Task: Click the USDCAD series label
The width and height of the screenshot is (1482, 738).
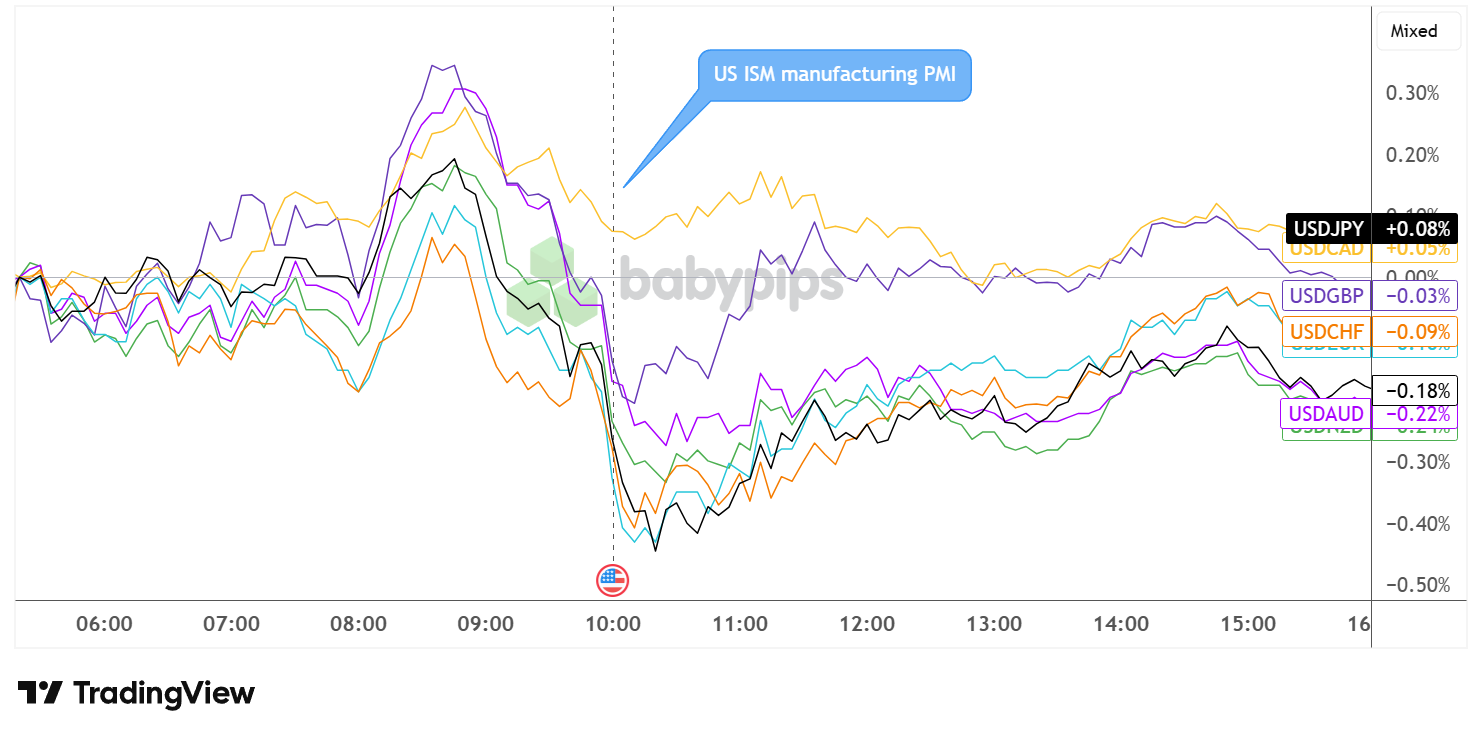Action: (x=1328, y=249)
